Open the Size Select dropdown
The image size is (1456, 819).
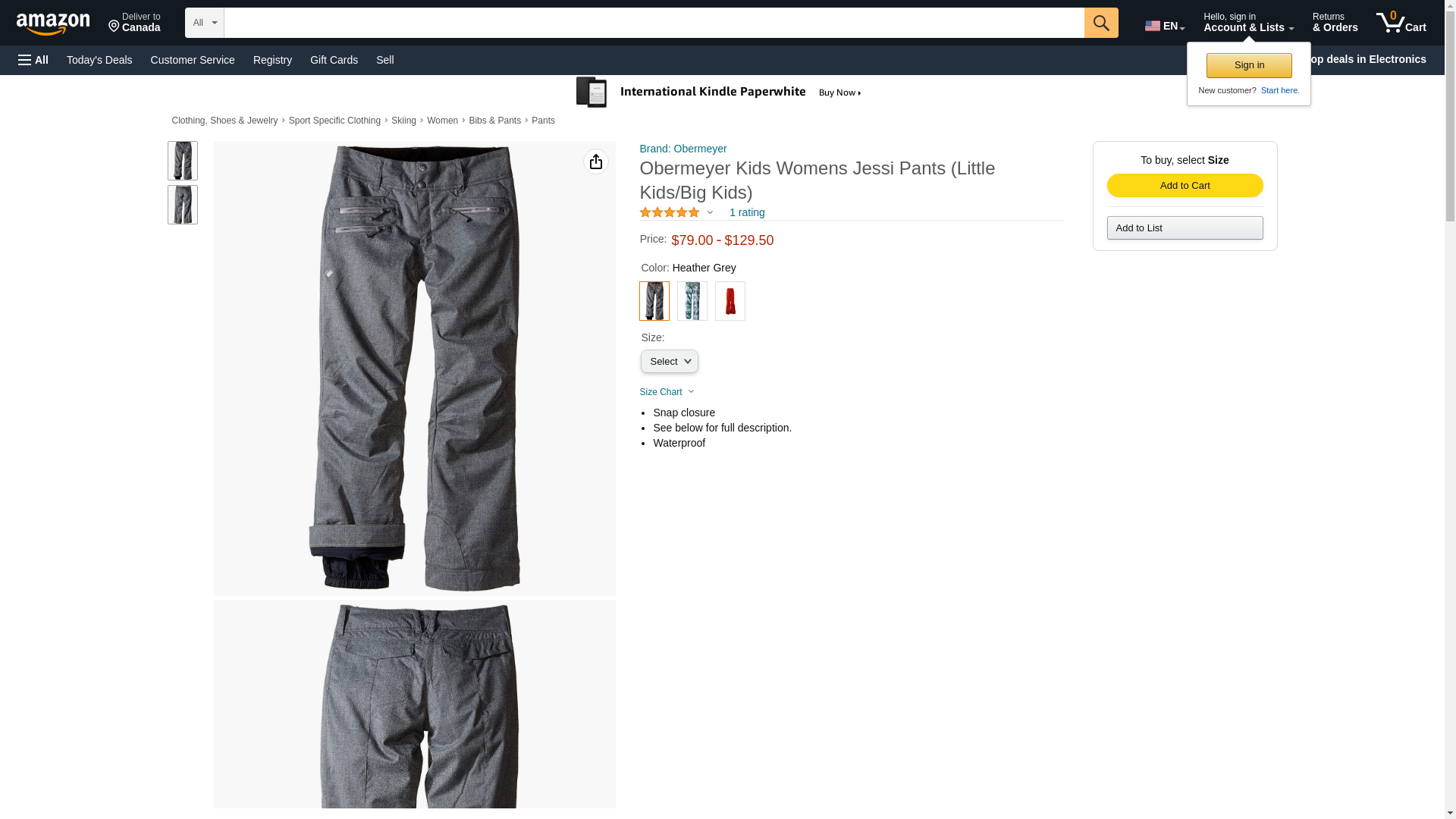(669, 362)
